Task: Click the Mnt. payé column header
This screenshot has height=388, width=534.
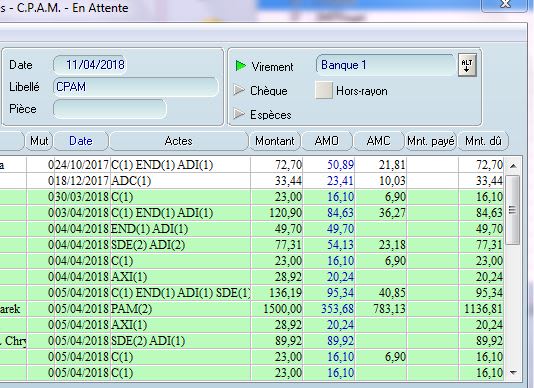Action: [430, 141]
